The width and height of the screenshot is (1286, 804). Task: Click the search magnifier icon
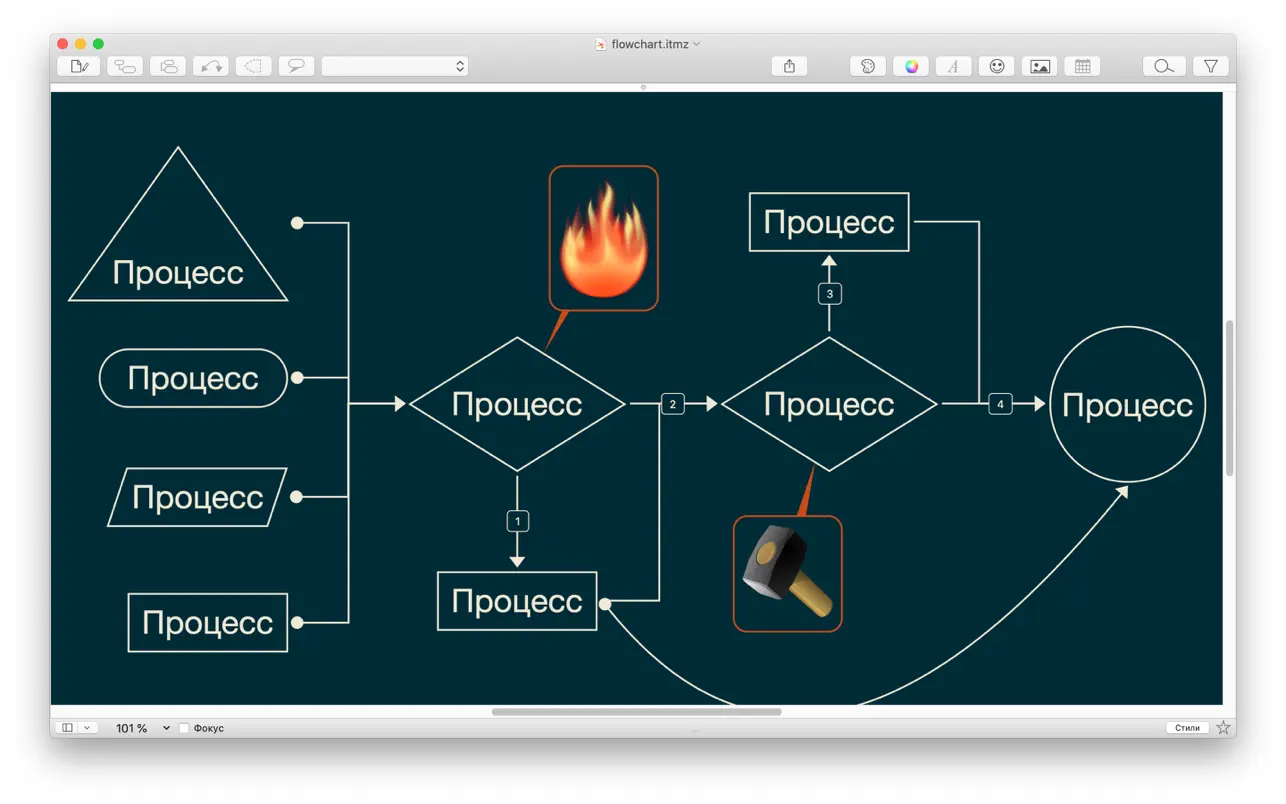point(1164,67)
